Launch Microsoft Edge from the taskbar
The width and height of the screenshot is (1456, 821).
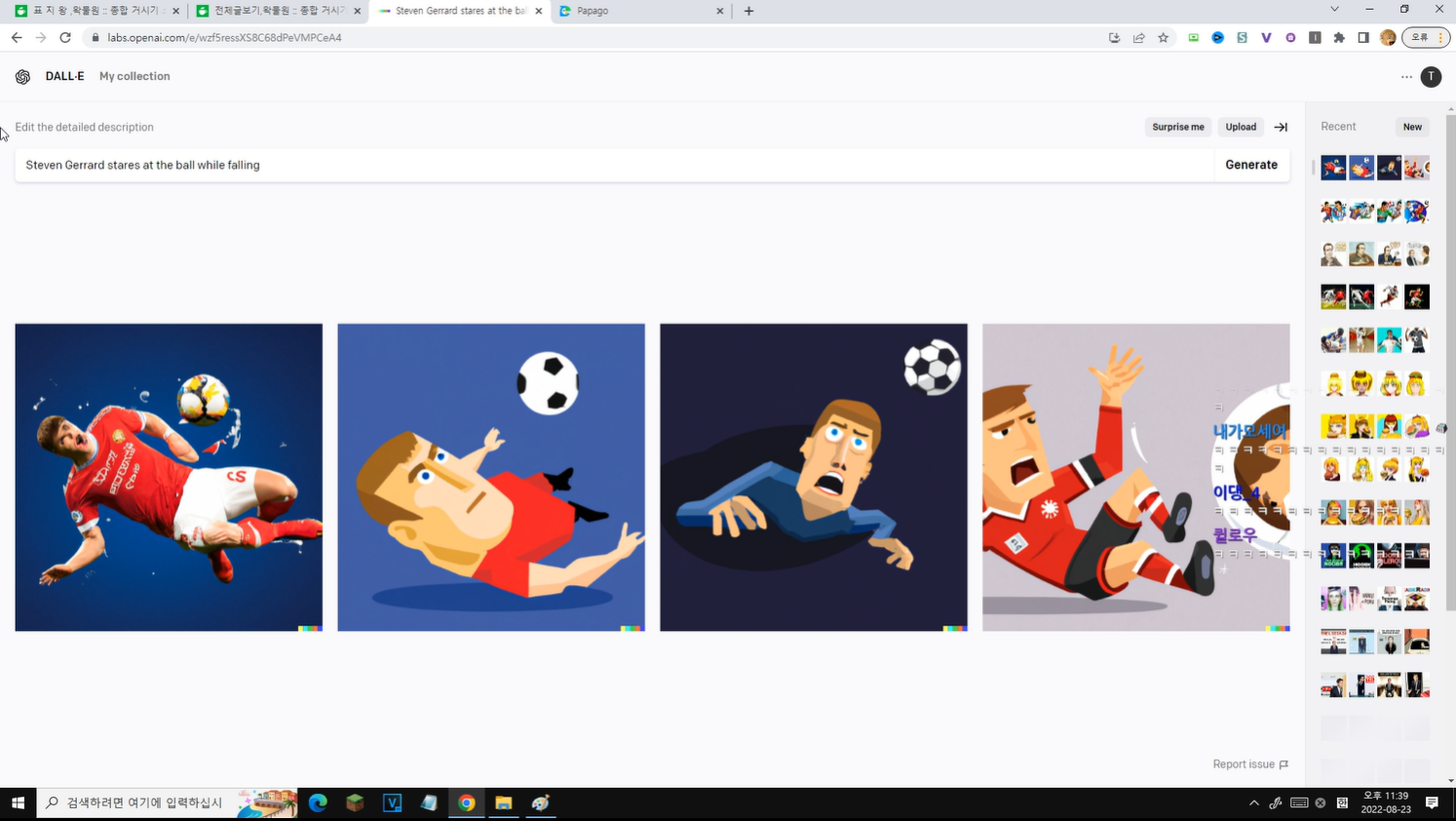click(x=318, y=802)
